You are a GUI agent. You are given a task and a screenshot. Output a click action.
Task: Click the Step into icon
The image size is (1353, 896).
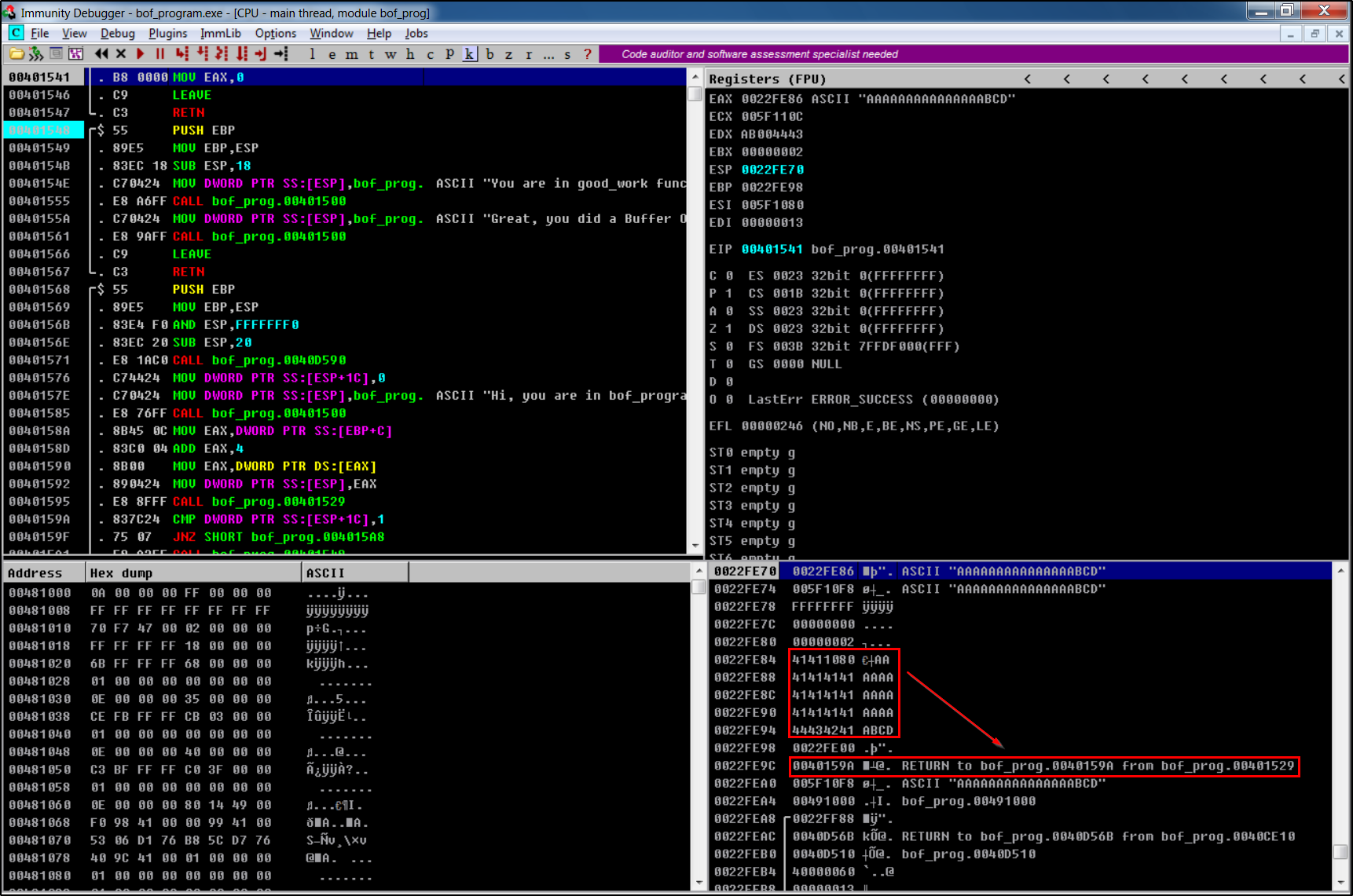(x=182, y=53)
